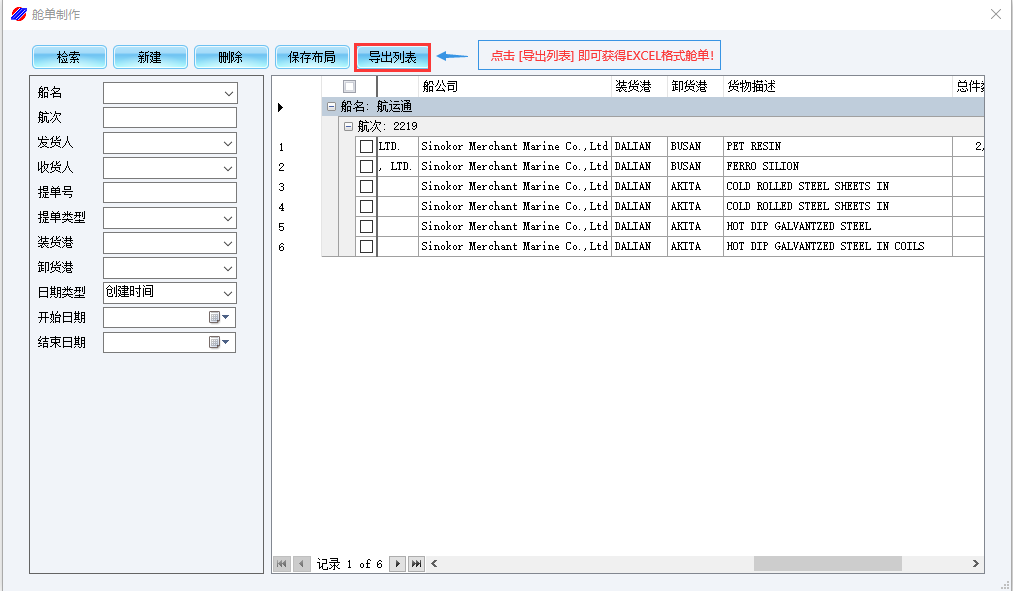This screenshot has width=1013, height=591.
Task: Jump to last record icon
Action: [x=416, y=564]
